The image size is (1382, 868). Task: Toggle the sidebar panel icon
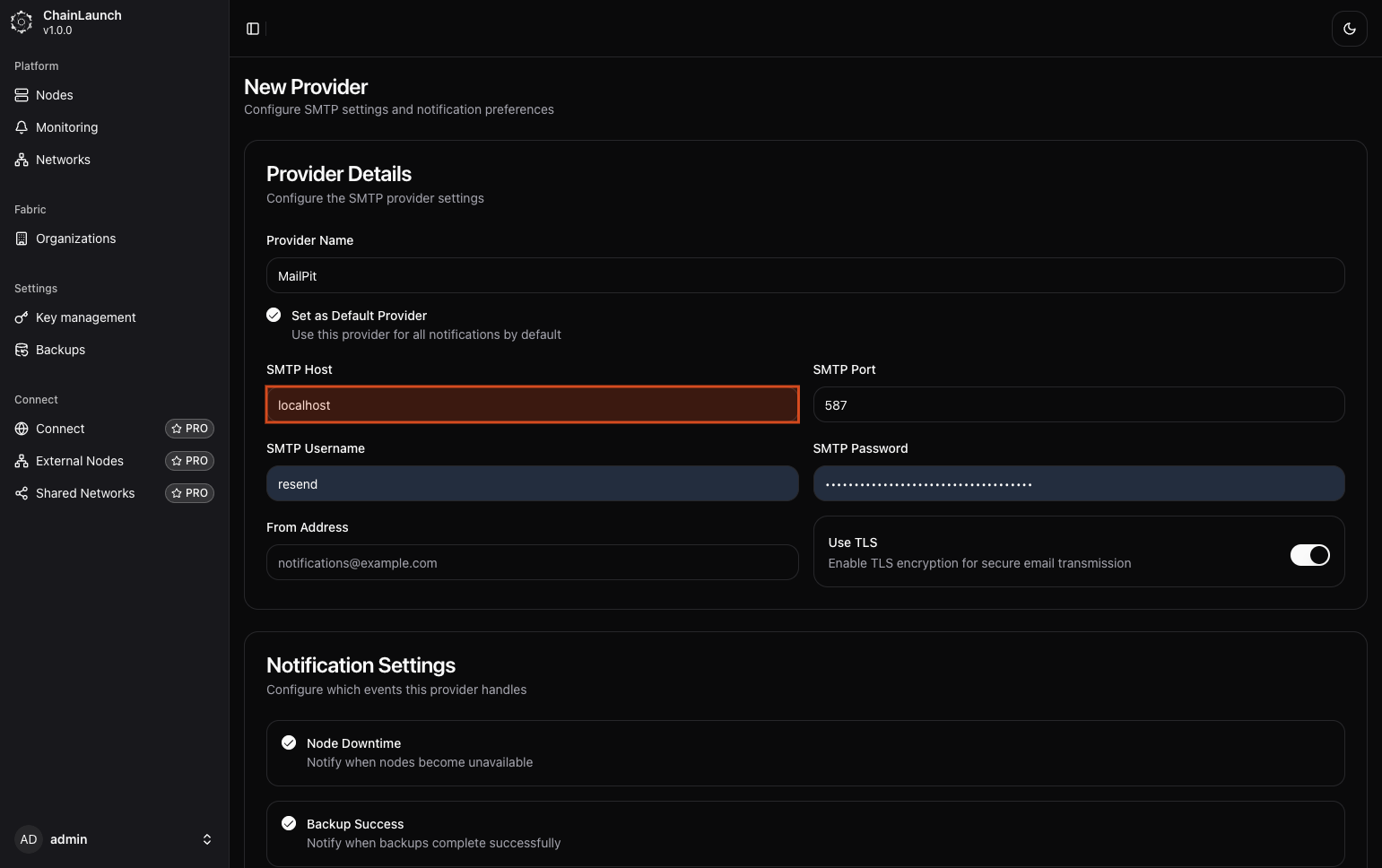point(253,29)
